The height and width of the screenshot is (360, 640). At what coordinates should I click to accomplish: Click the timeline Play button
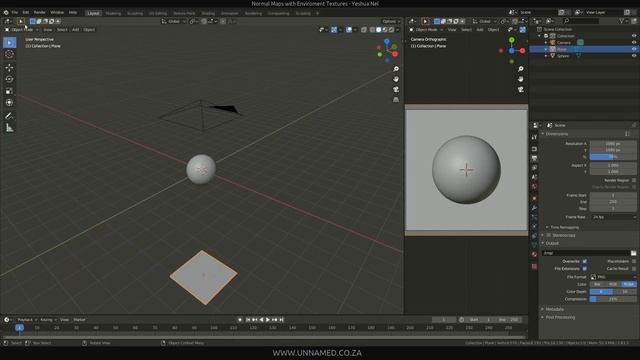(268, 320)
